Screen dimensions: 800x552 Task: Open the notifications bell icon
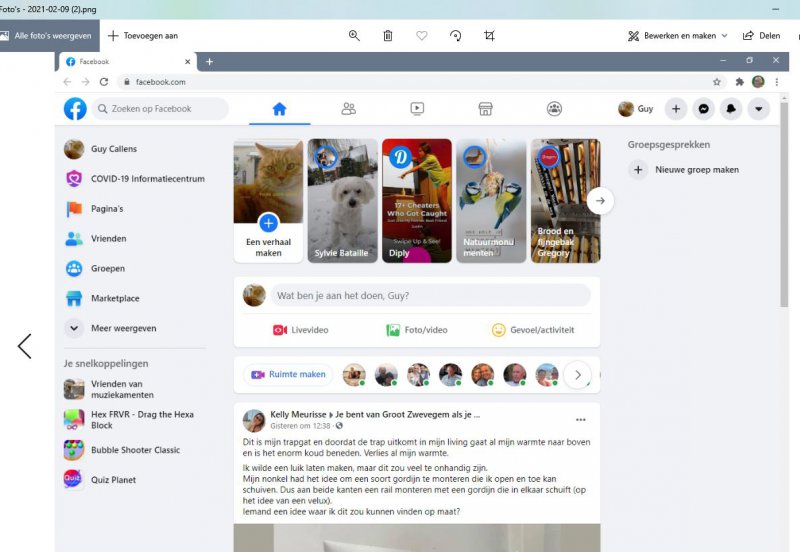click(x=731, y=109)
